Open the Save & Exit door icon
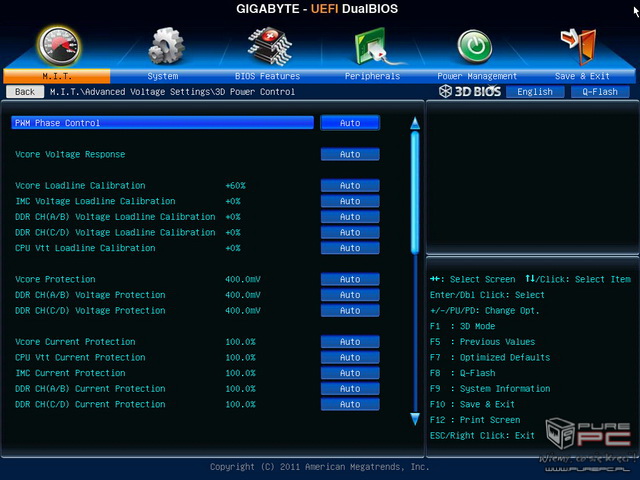Viewport: 640px width, 480px height. tap(579, 46)
